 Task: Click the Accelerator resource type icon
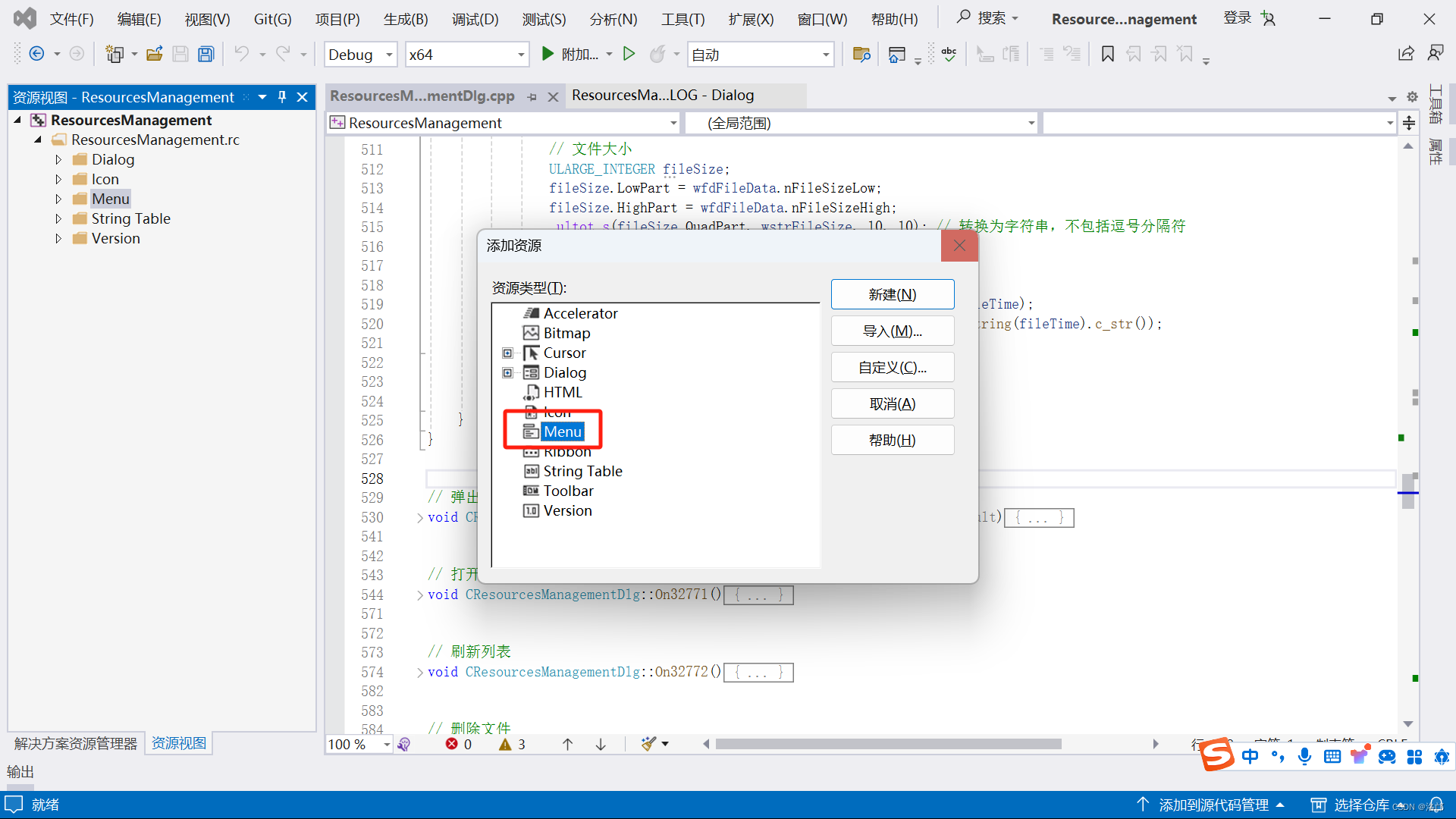[x=530, y=312]
